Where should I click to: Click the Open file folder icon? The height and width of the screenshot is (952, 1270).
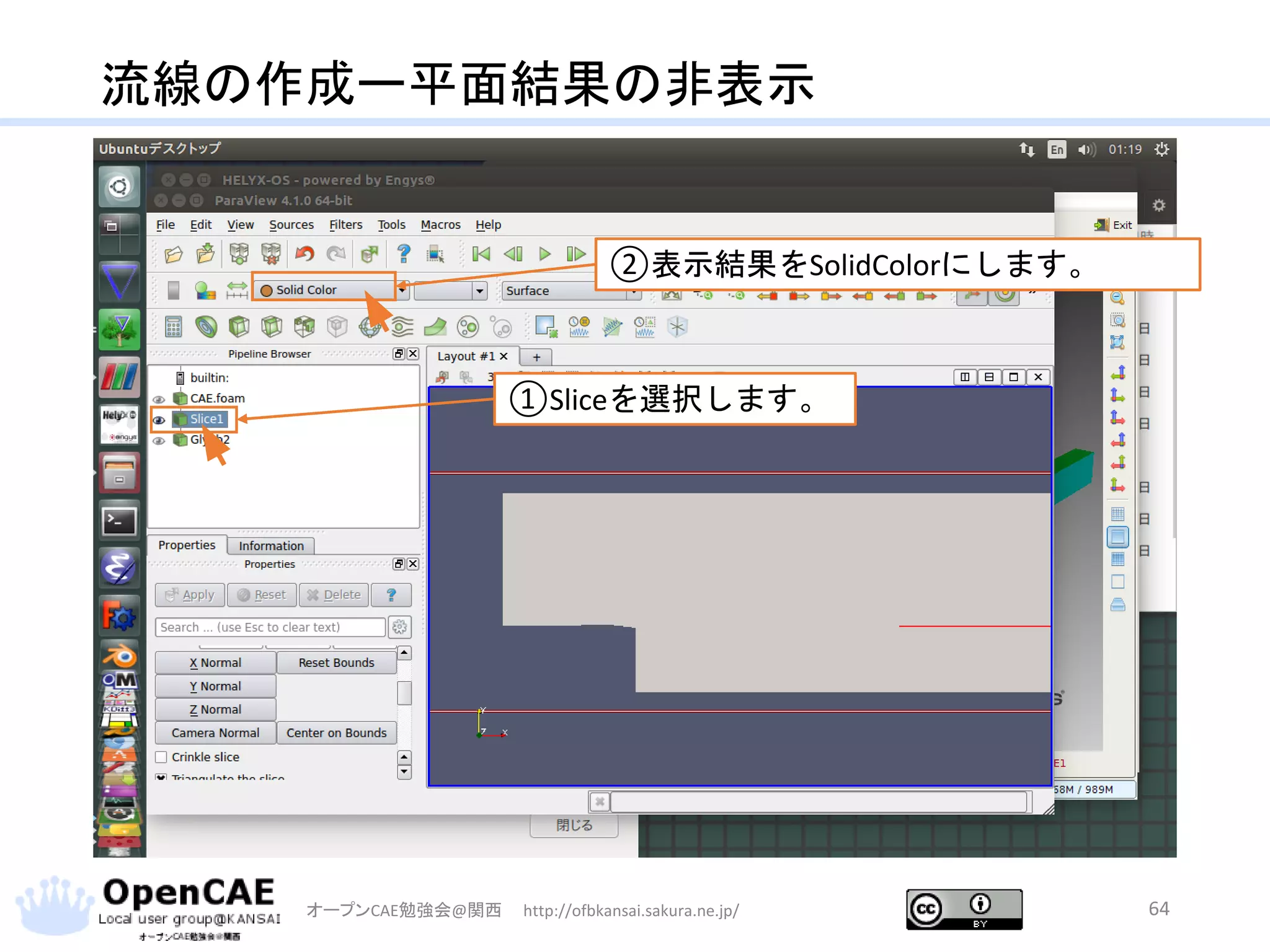pyautogui.click(x=174, y=254)
